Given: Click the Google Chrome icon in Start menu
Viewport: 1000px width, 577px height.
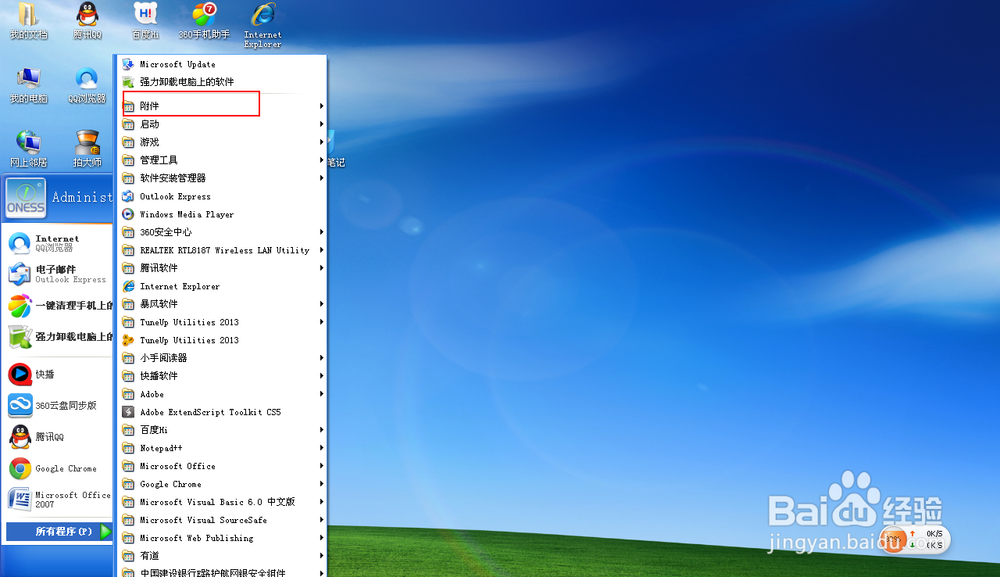Looking at the screenshot, I should (x=20, y=469).
